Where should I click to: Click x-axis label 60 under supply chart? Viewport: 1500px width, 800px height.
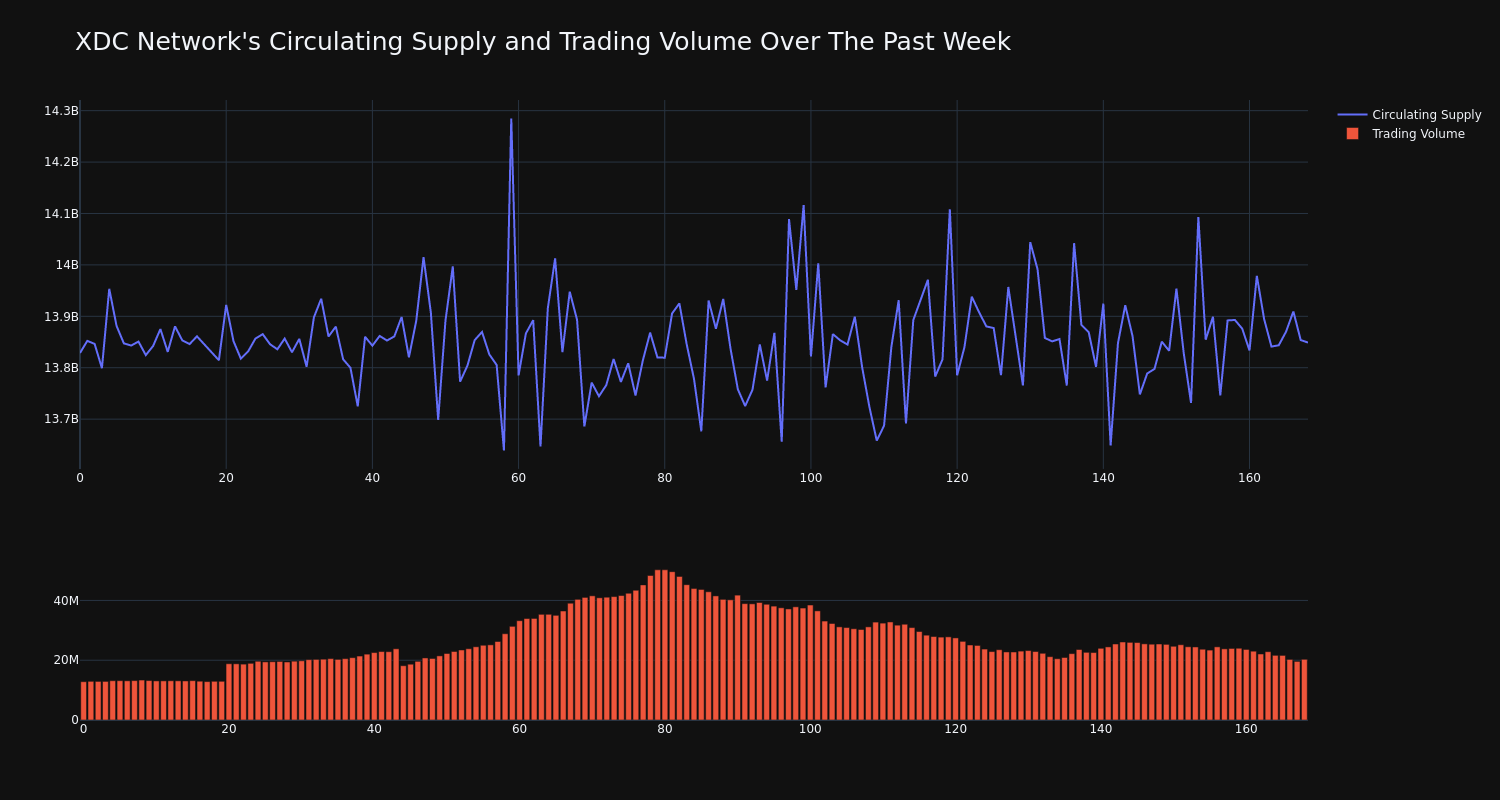tap(518, 478)
